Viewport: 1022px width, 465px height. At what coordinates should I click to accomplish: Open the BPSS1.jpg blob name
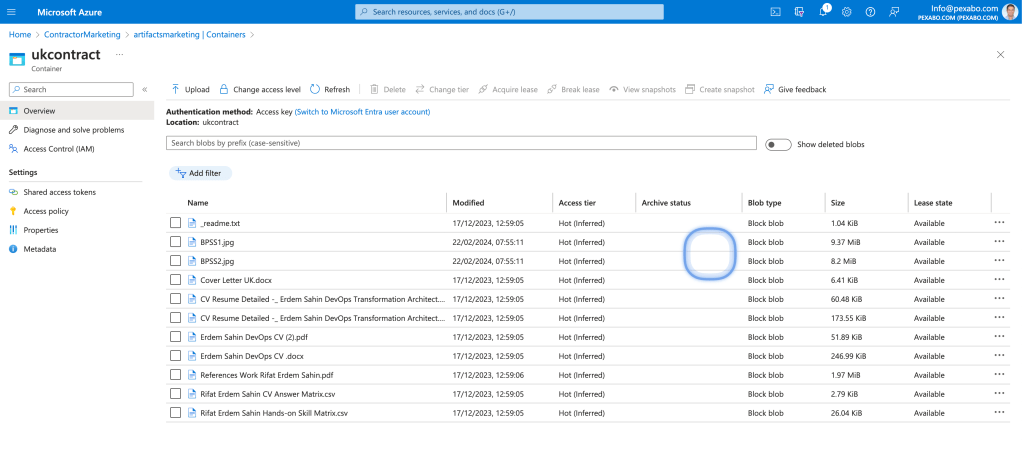click(217, 242)
